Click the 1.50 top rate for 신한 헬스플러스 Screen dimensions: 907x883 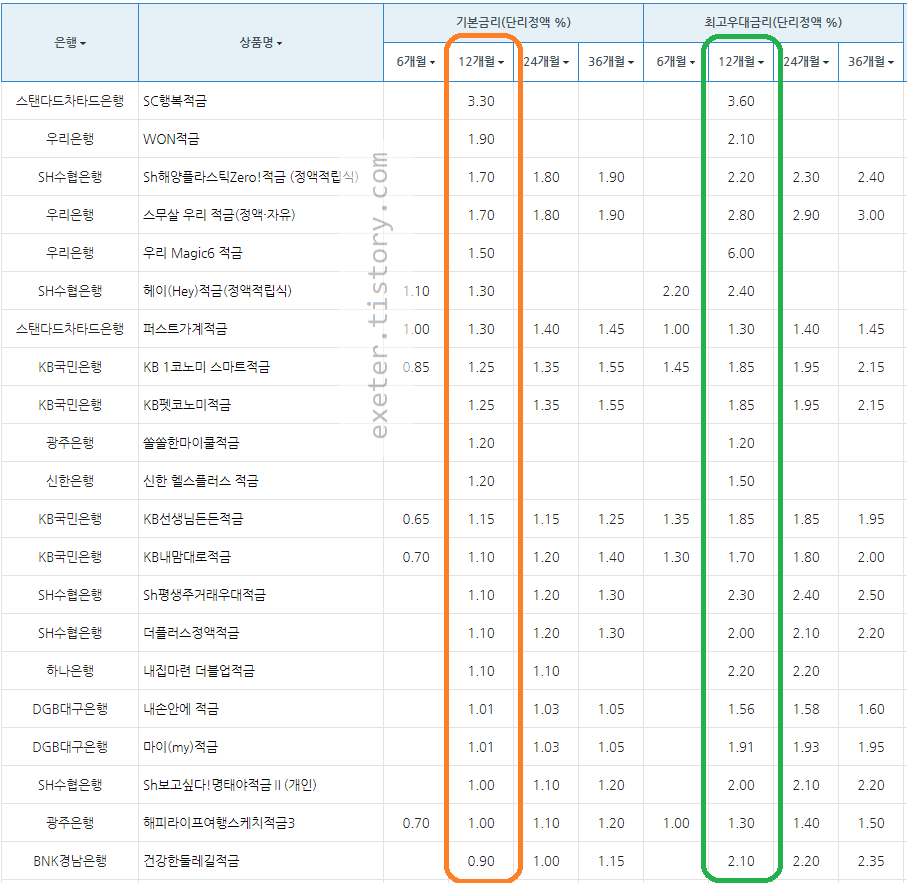pos(741,481)
